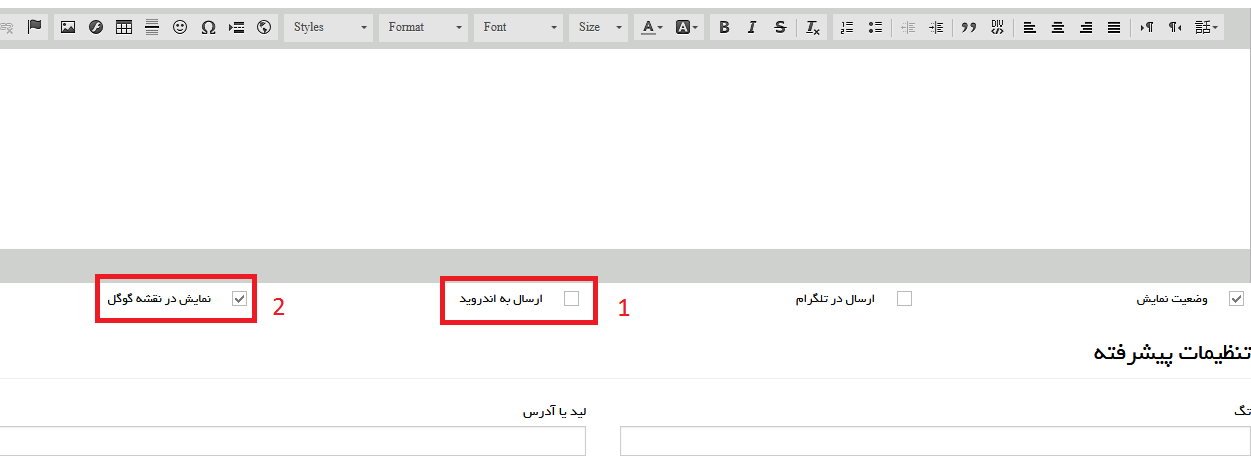This screenshot has width=1251, height=463.
Task: Click into the editor text area
Action: click(x=625, y=148)
